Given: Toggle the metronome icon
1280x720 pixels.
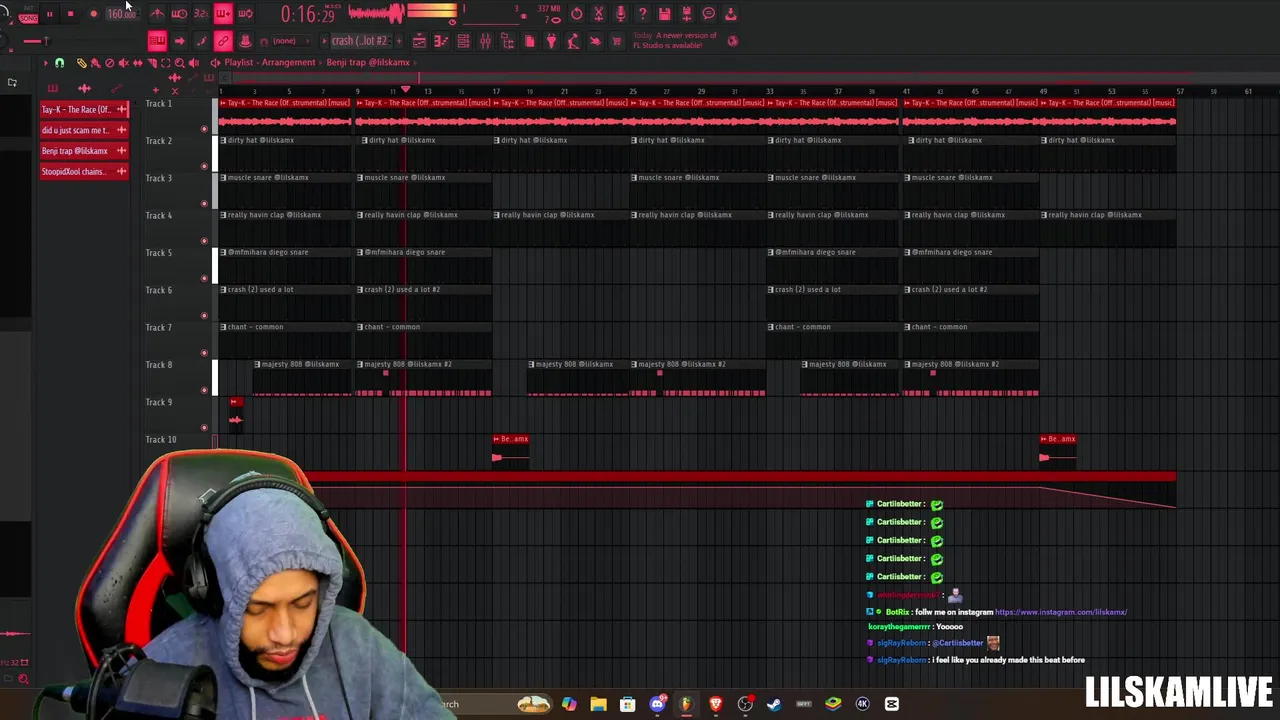Looking at the screenshot, I should pyautogui.click(x=157, y=14).
